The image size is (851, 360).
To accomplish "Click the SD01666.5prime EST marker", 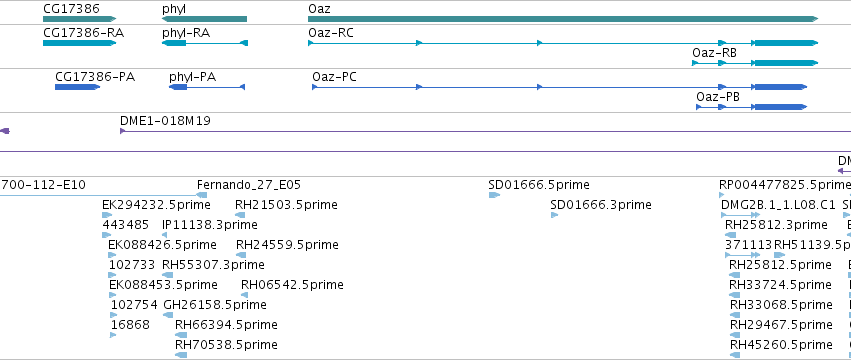I will pos(494,195).
